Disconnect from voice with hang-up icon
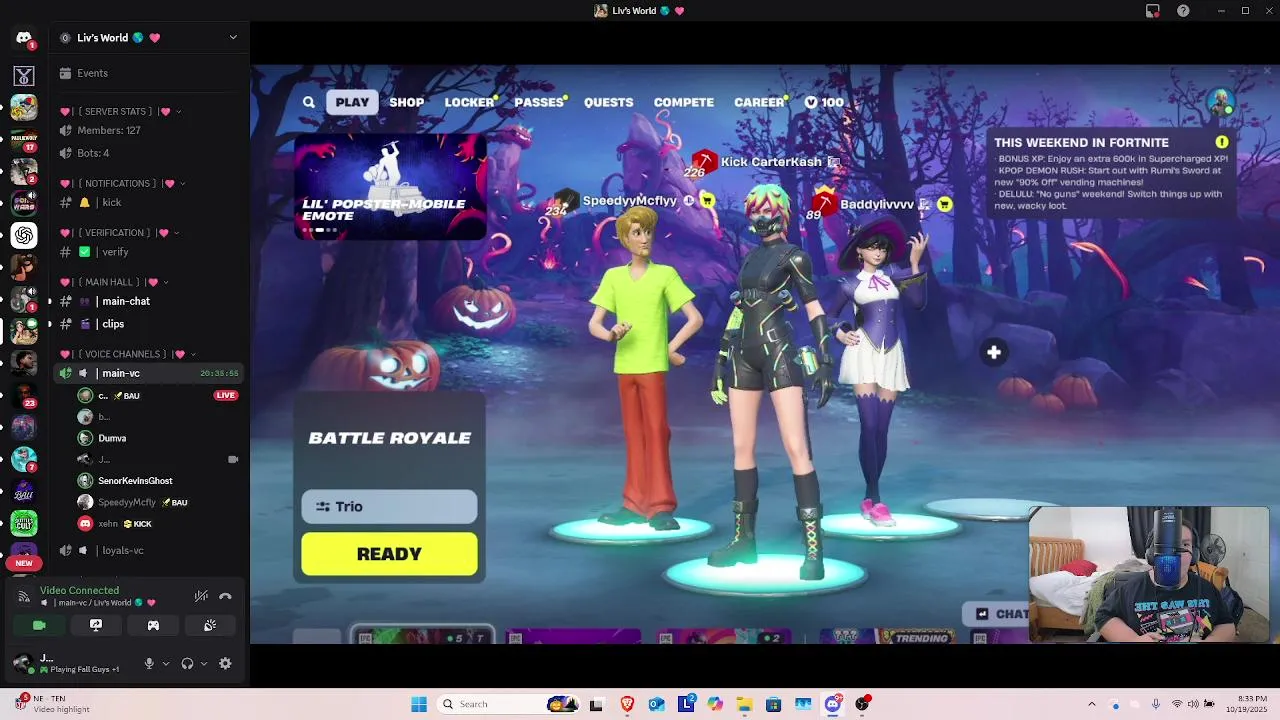Viewport: 1280px width, 720px height. click(x=225, y=596)
